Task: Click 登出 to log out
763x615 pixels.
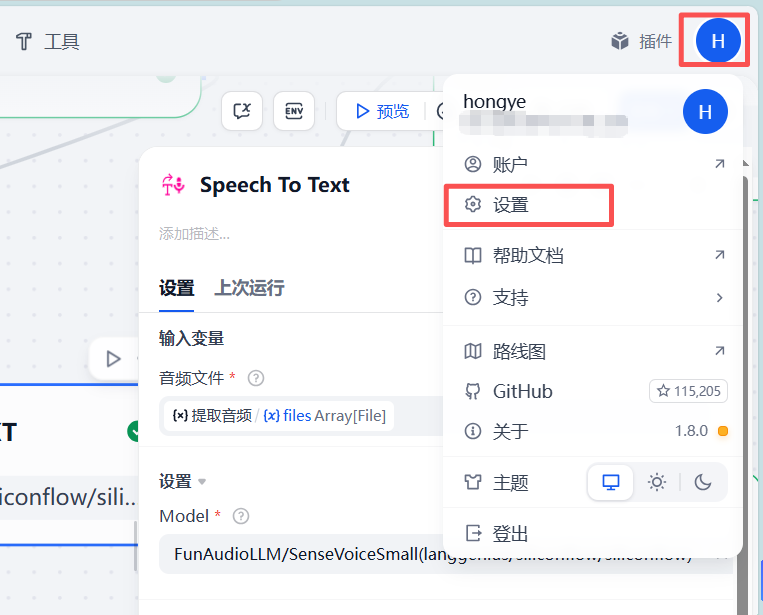Action: point(510,533)
